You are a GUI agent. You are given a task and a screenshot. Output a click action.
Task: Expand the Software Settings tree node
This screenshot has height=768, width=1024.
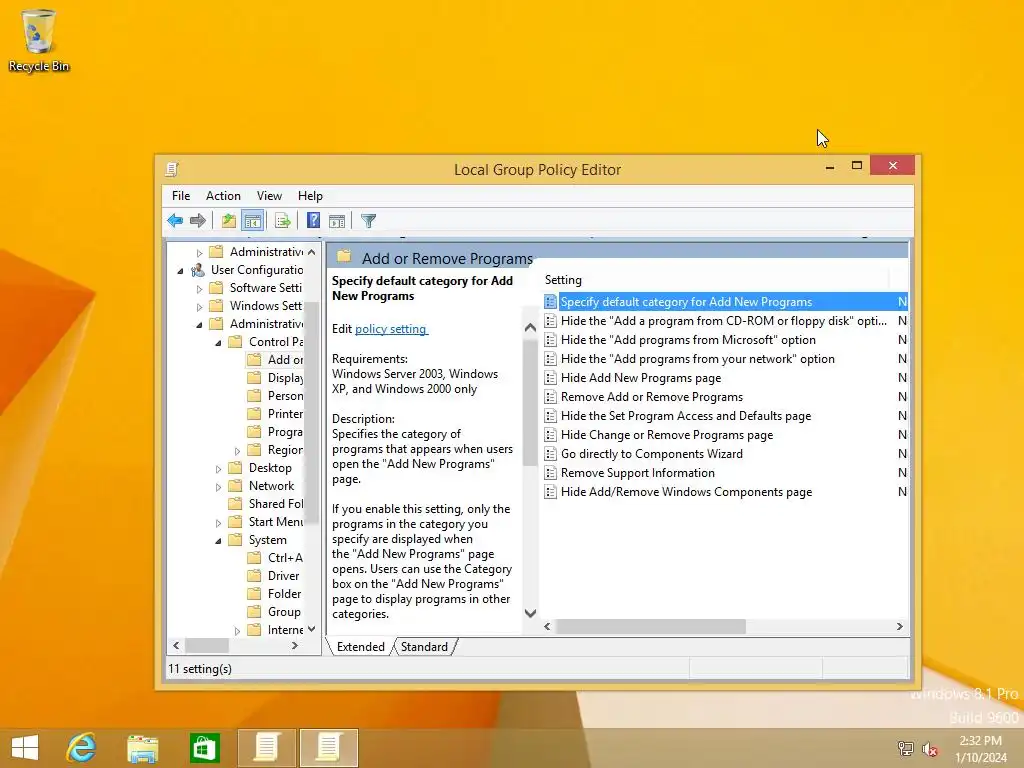(200, 289)
